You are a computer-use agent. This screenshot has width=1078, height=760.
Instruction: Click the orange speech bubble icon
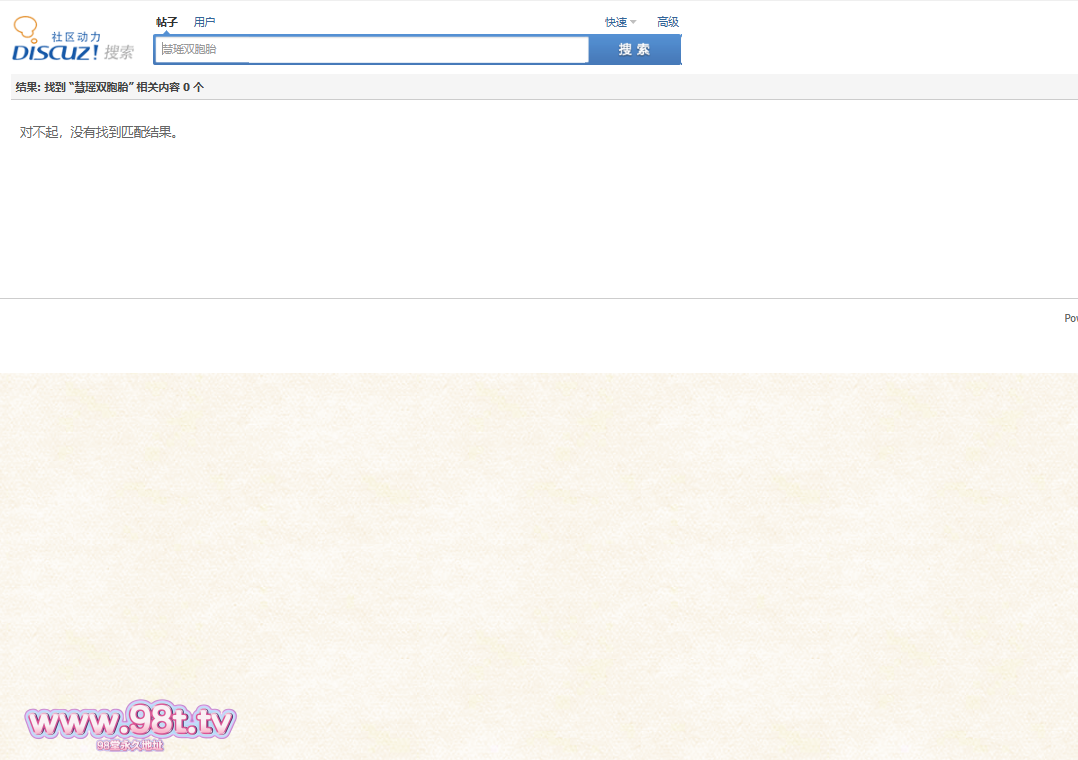[x=25, y=28]
